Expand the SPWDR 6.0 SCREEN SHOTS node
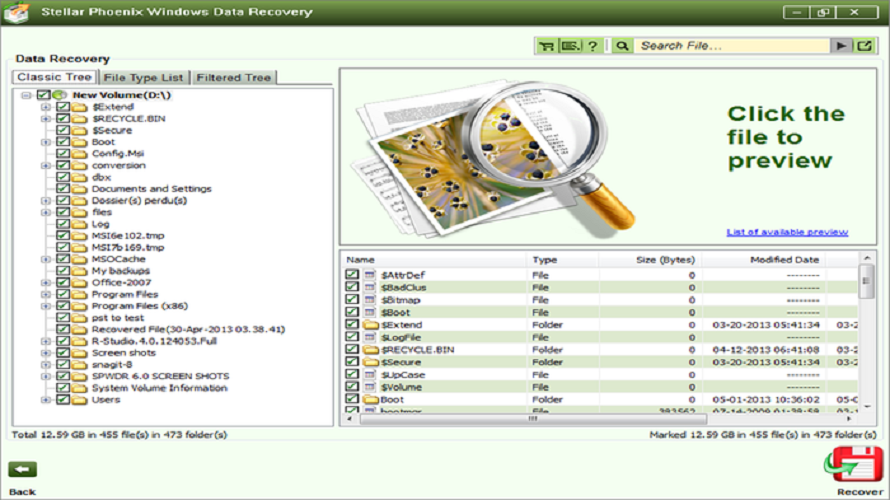890x500 pixels. [x=45, y=376]
